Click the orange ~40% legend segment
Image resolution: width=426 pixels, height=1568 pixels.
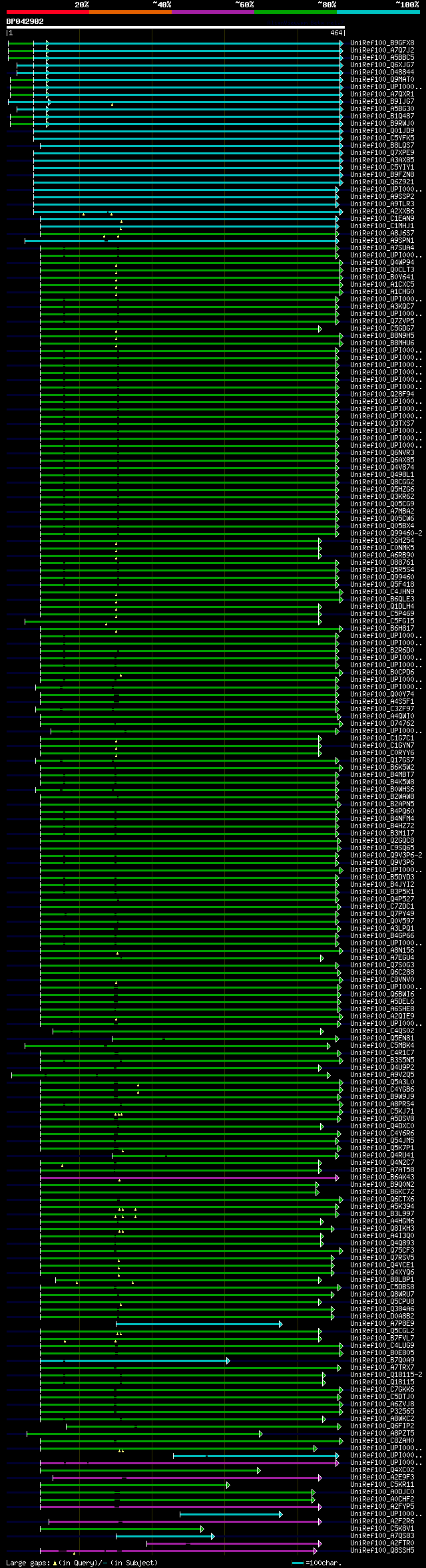[x=130, y=12]
